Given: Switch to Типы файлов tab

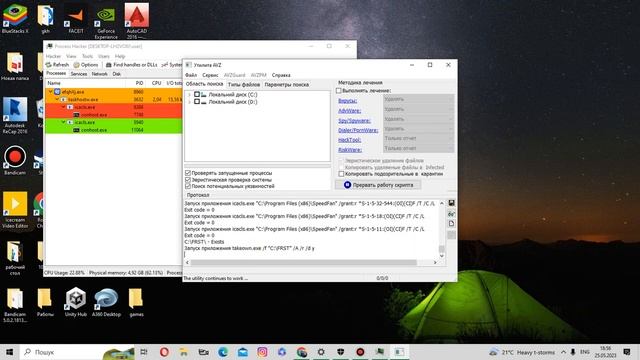Looking at the screenshot, I should click(x=244, y=84).
